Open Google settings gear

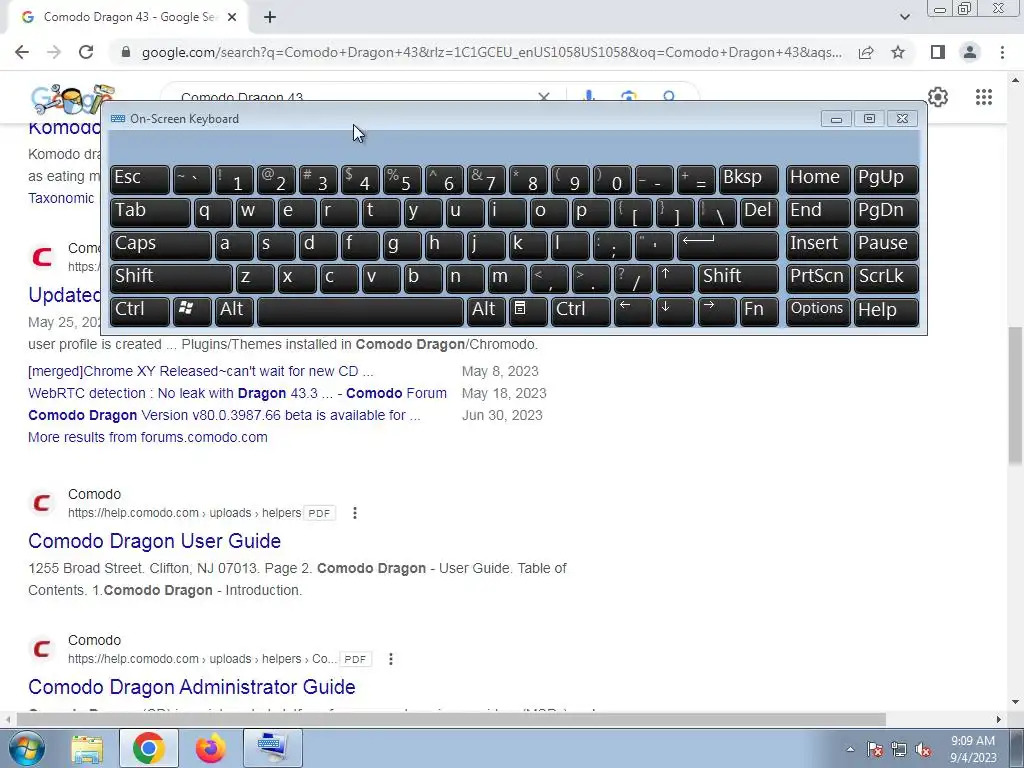pos(938,97)
